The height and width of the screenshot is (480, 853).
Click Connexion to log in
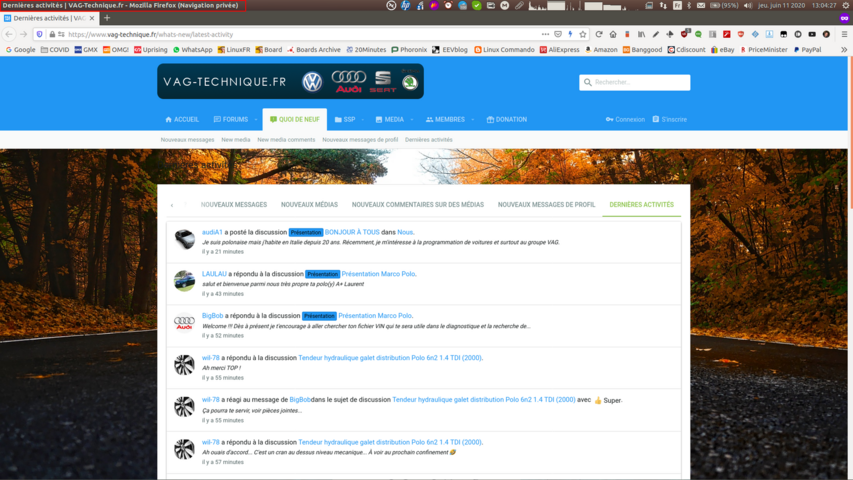tap(625, 119)
